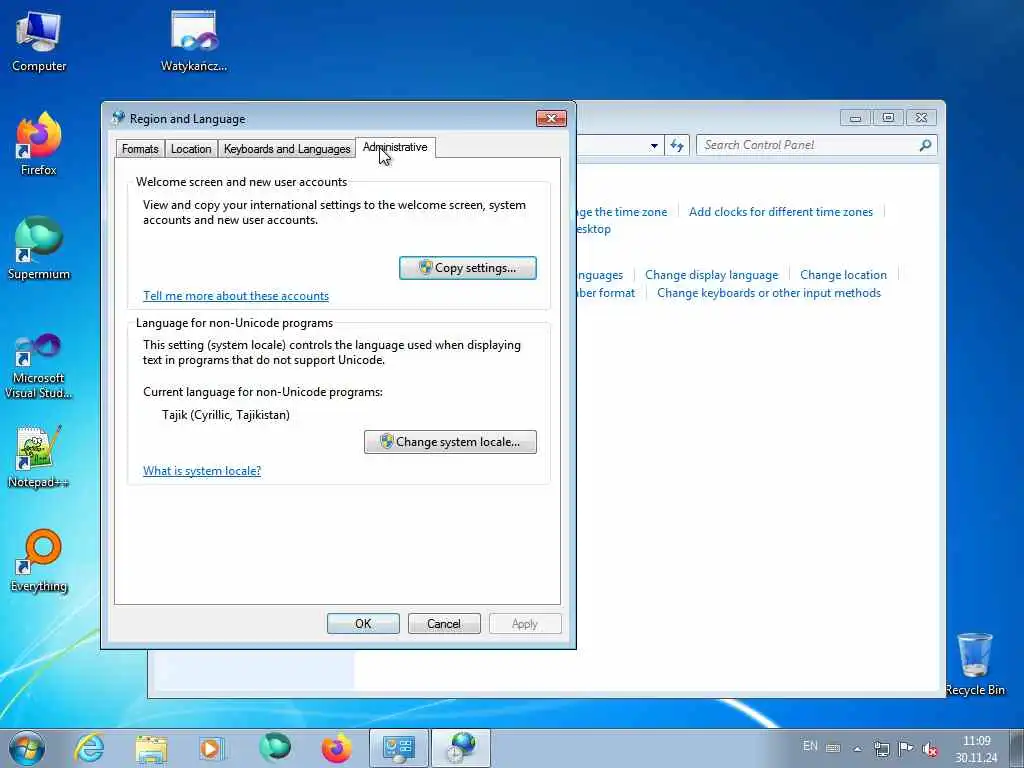Select the Supermium desktop shortcut
The height and width of the screenshot is (768, 1024).
(x=39, y=249)
